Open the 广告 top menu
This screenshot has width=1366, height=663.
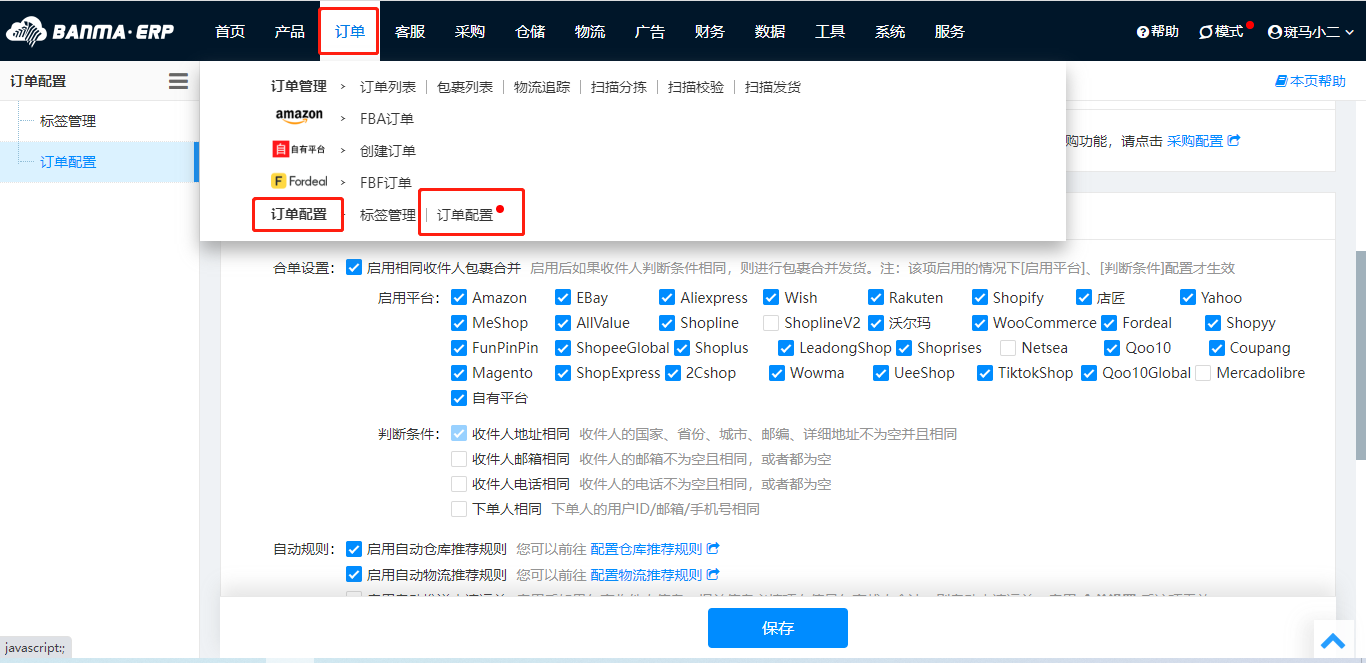coord(650,31)
